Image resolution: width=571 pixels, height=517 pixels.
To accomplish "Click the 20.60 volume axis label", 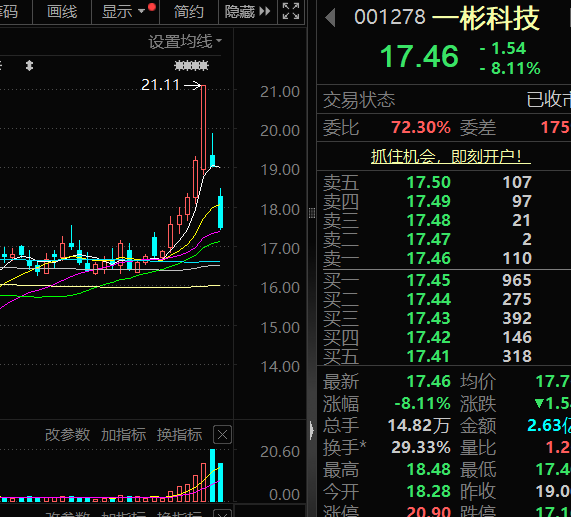I will pos(280,452).
